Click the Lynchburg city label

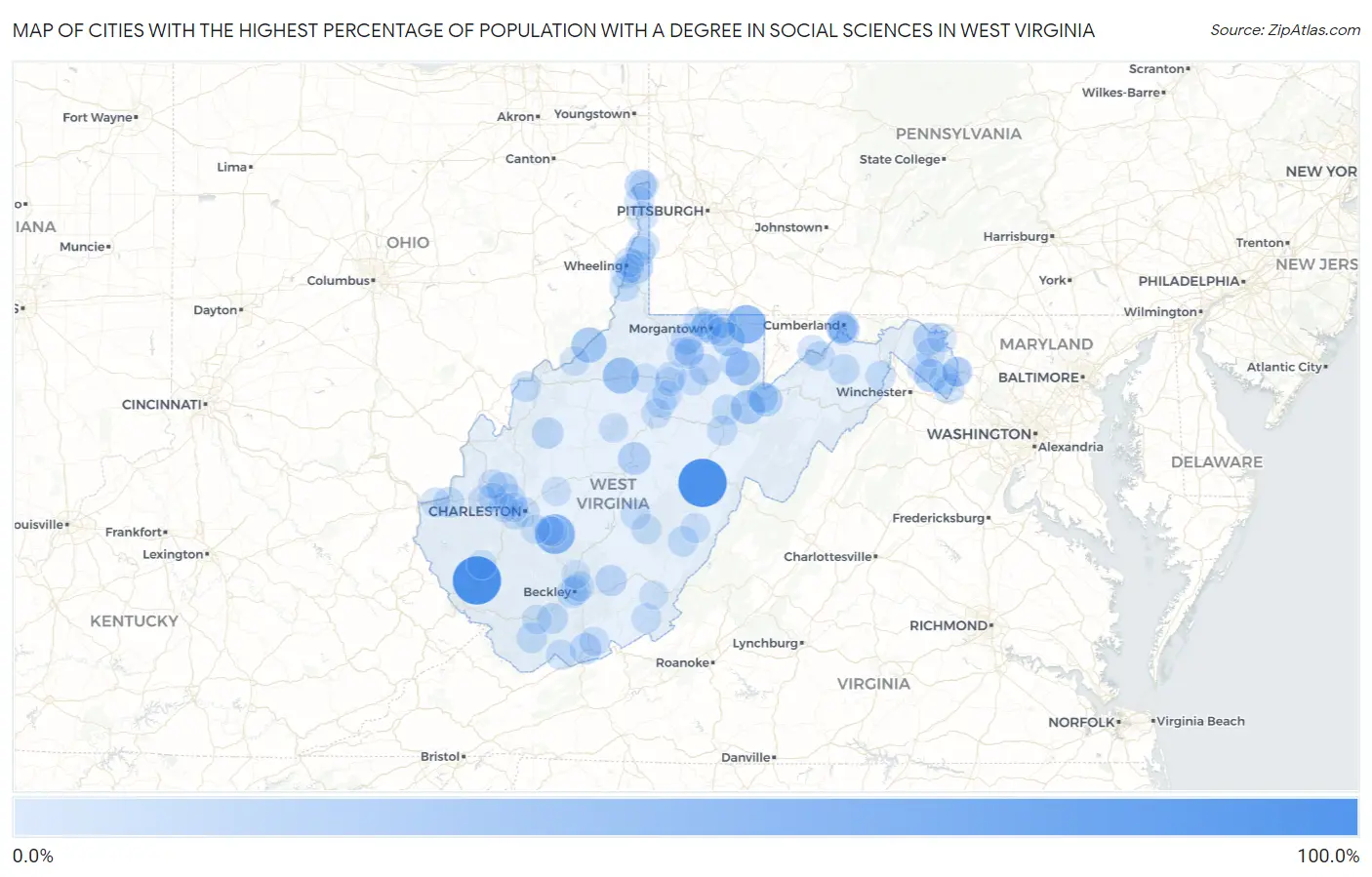coord(765,644)
